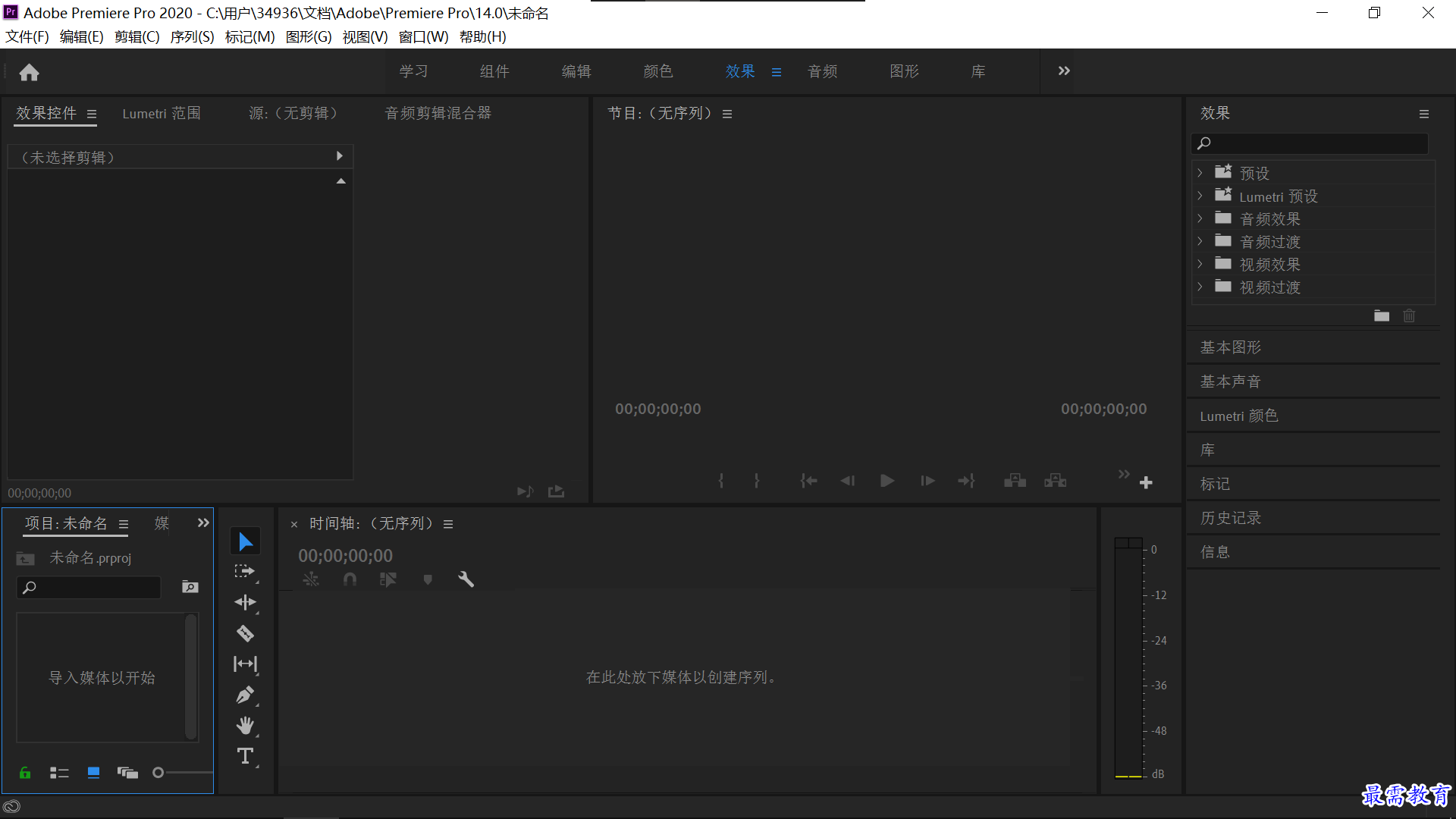Click delete custom items trash icon
1456x819 pixels.
[x=1409, y=315]
